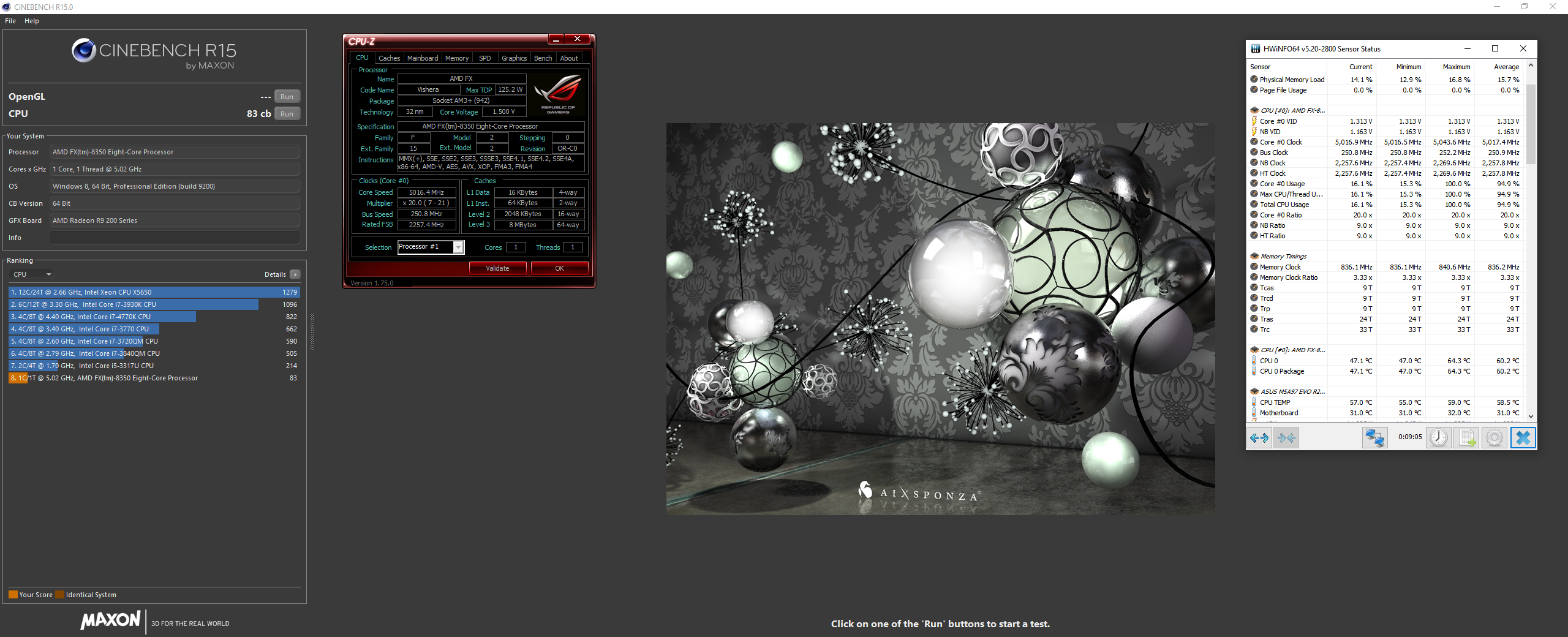Select Intel Core i5-3317U ranking row
1568x637 pixels.
(x=154, y=366)
